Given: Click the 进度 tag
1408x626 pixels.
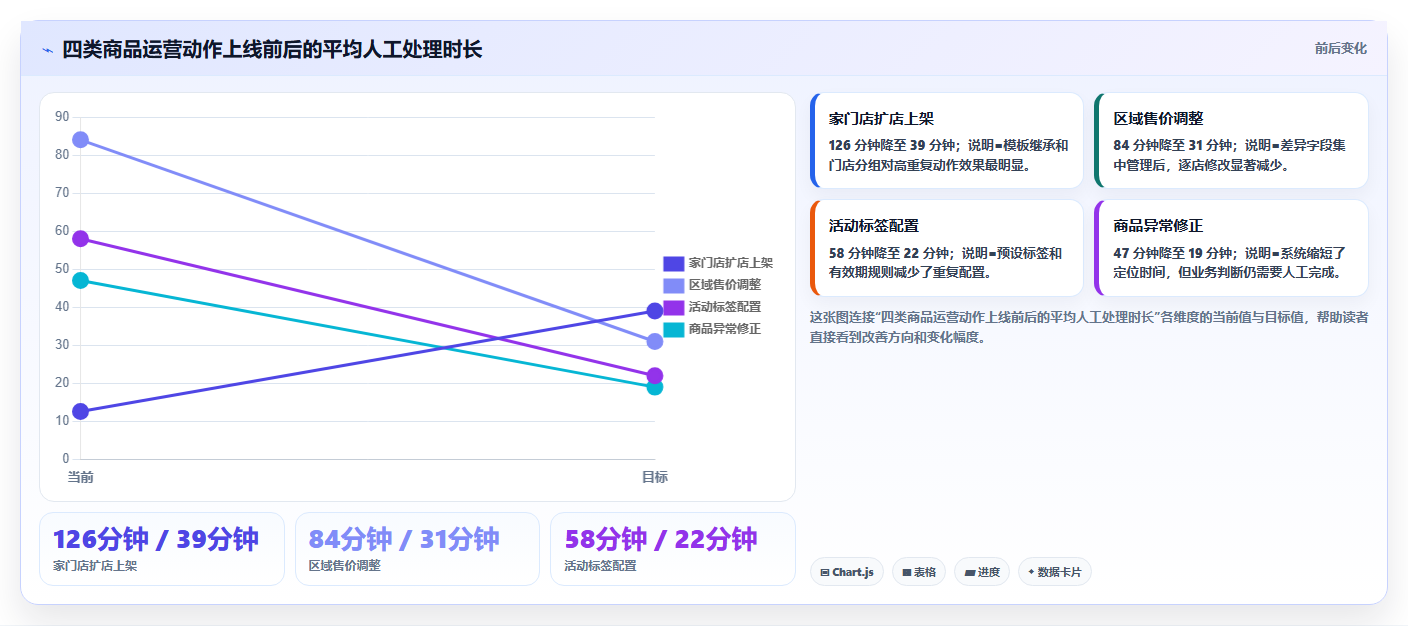Looking at the screenshot, I should pyautogui.click(x=982, y=572).
